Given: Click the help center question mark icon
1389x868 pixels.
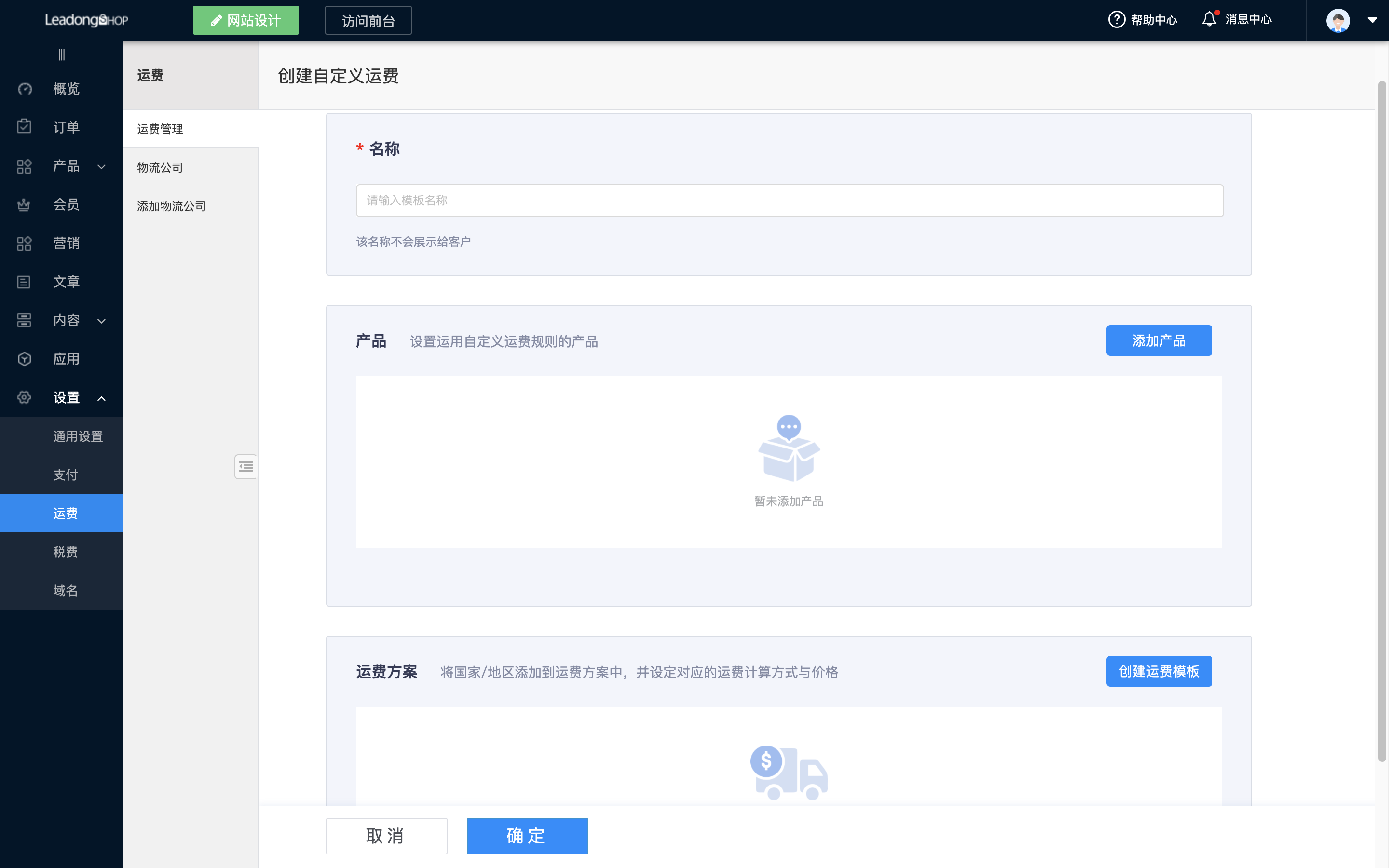Looking at the screenshot, I should click(1116, 19).
